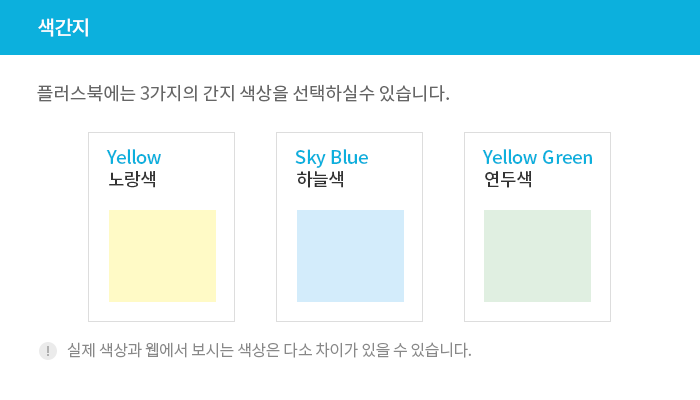700x400 pixels.
Task: Click the 연두색 label
Action: (508, 179)
